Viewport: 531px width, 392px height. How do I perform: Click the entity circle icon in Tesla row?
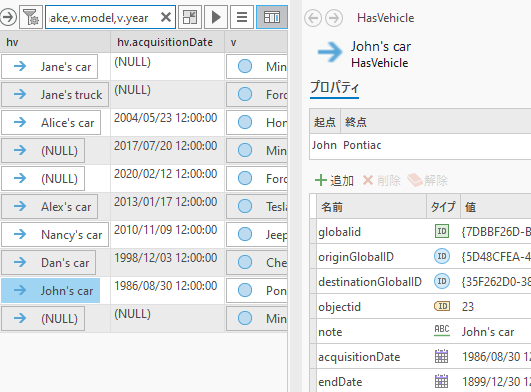(245, 206)
